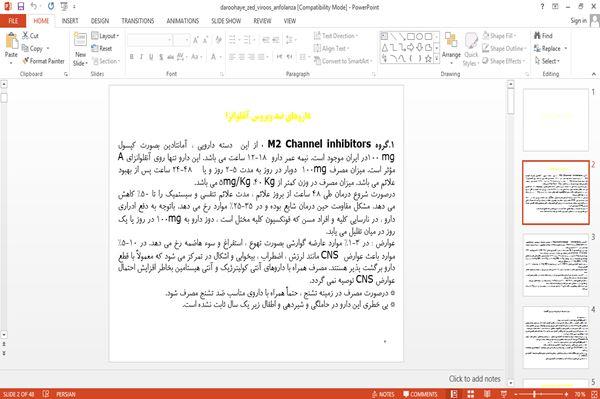Image resolution: width=600 pixels, height=399 pixels.
Task: Switch to the REVIEW tab
Action: click(x=262, y=21)
